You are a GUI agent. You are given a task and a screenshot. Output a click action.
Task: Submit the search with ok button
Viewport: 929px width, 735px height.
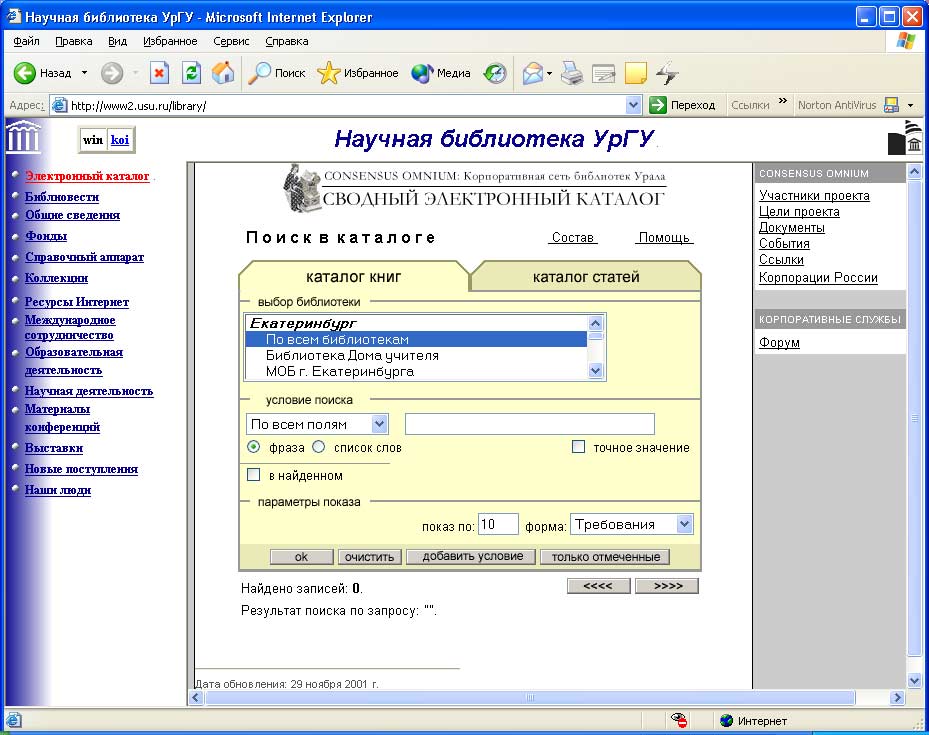click(302, 557)
